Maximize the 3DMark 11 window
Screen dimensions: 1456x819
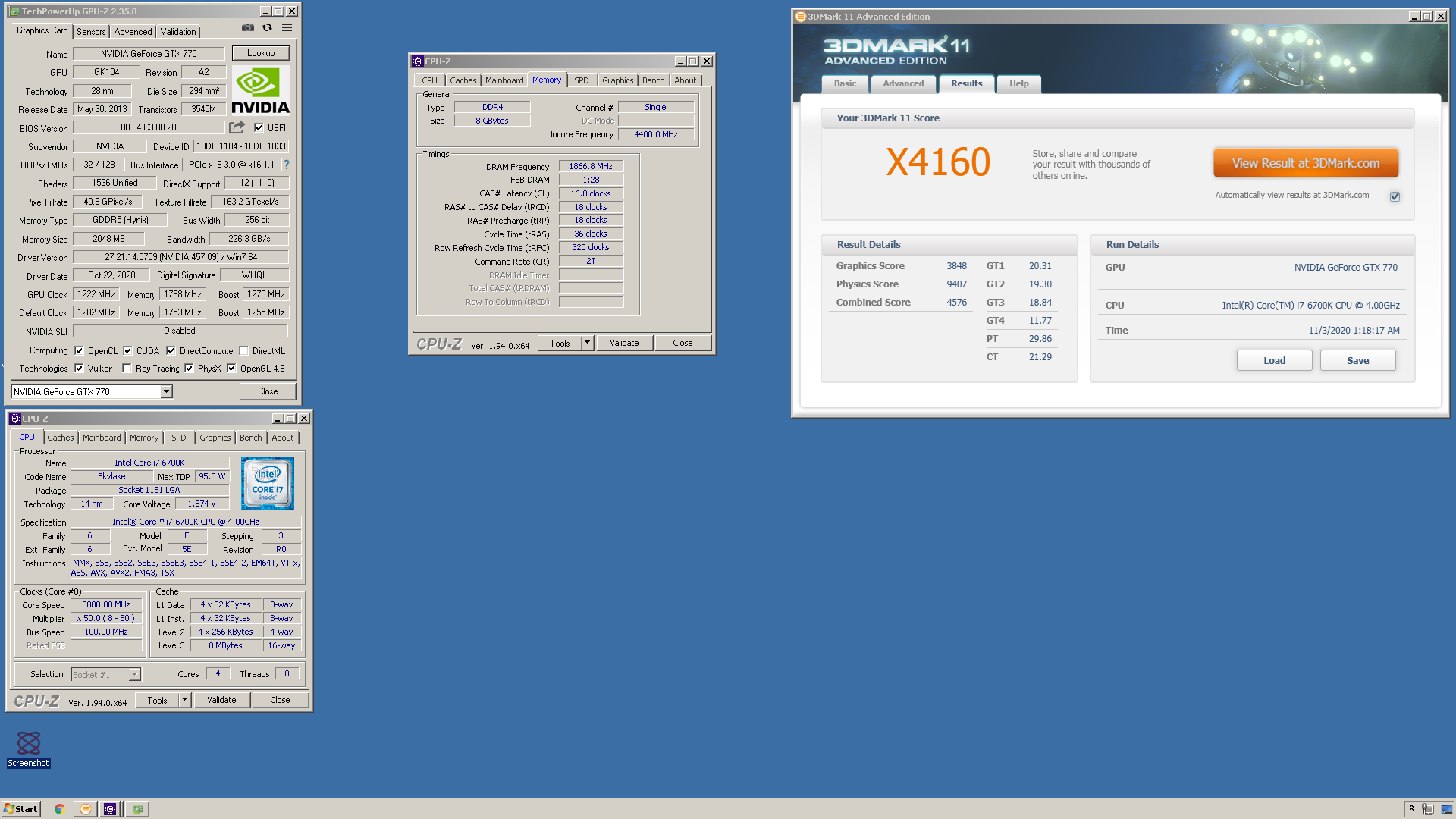tap(1427, 17)
